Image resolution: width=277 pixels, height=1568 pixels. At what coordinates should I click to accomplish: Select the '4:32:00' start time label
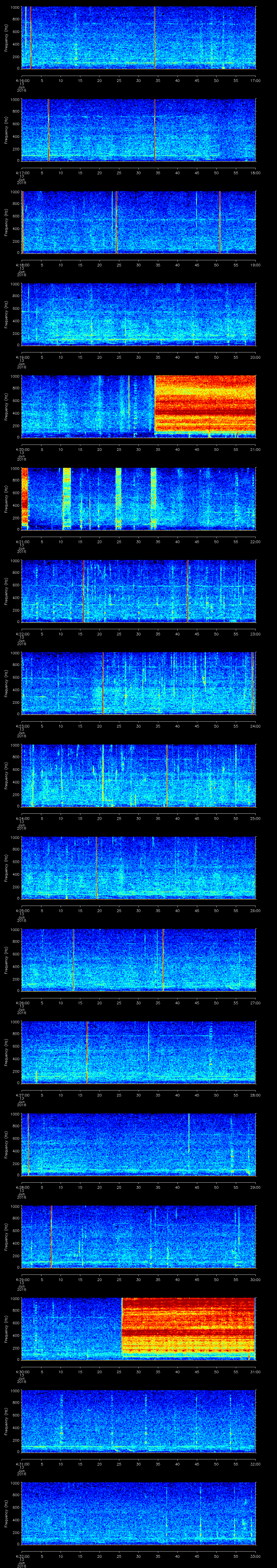tap(22, 1556)
